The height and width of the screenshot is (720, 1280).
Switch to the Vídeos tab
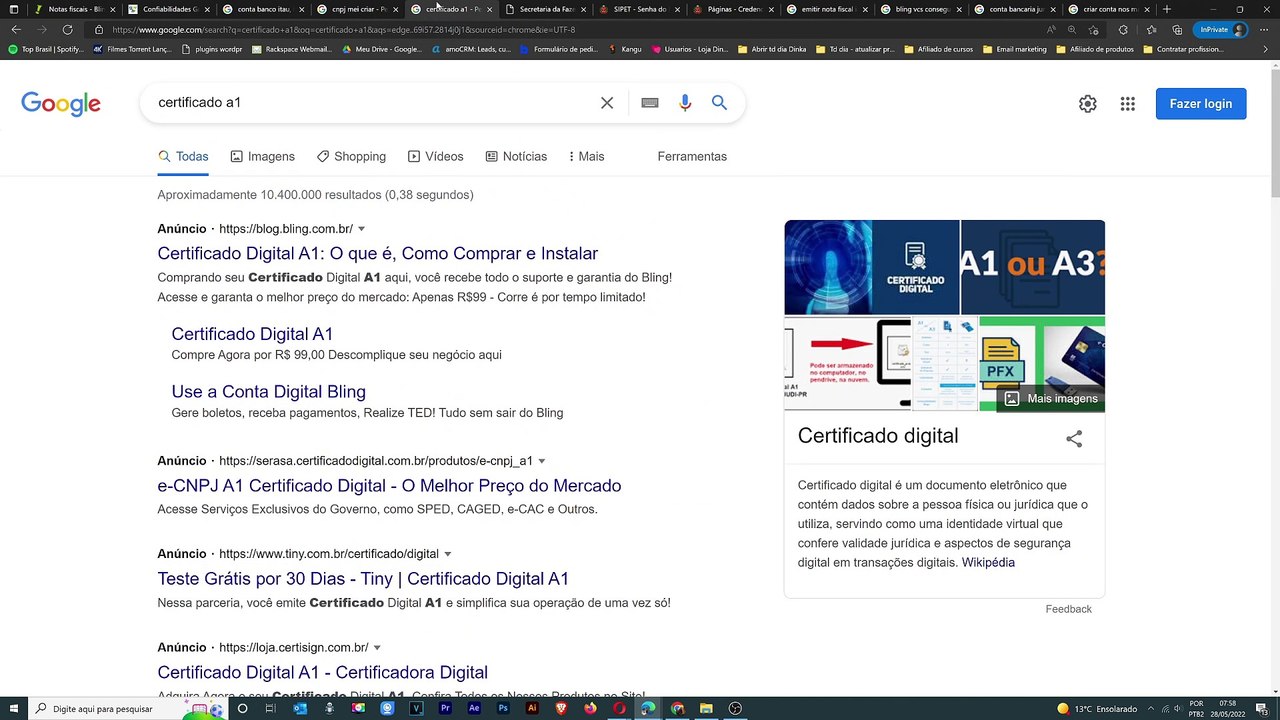pyautogui.click(x=435, y=157)
